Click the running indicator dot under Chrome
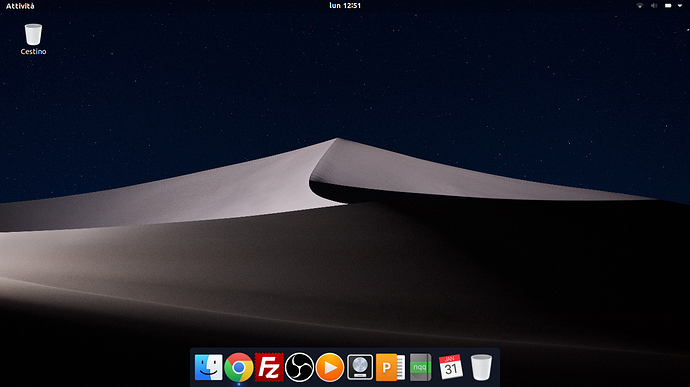Image resolution: width=690 pixels, height=387 pixels. 239,384
